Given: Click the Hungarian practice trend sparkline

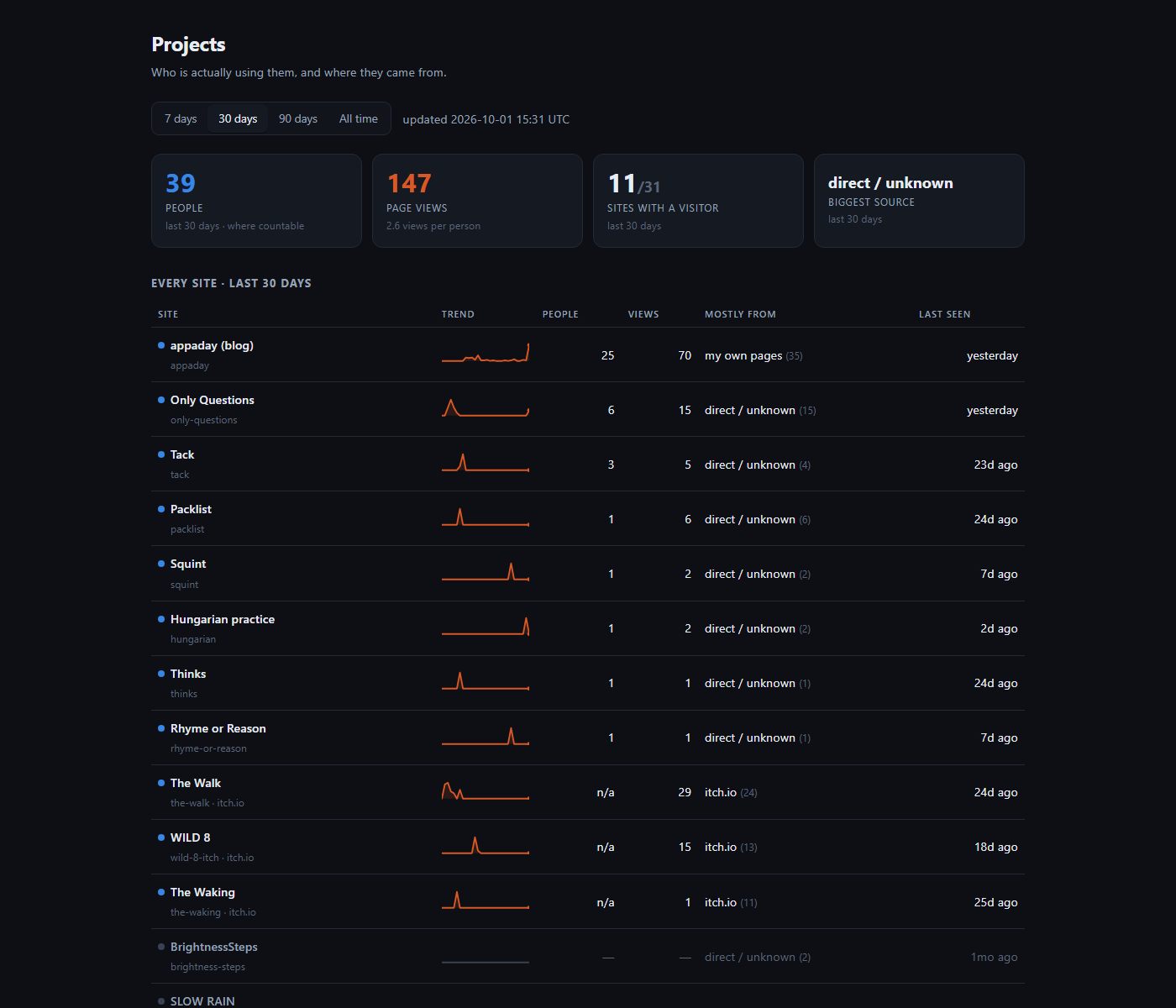Looking at the screenshot, I should point(486,626).
